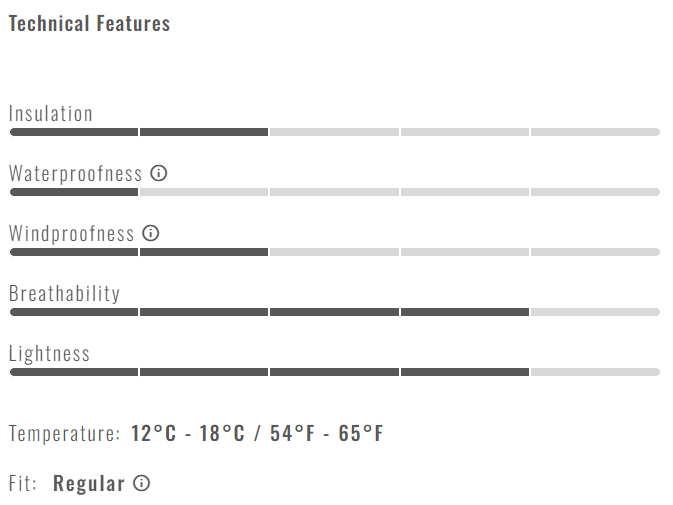673x505 pixels.
Task: Click the Breathability rating bar
Action: pos(334,312)
